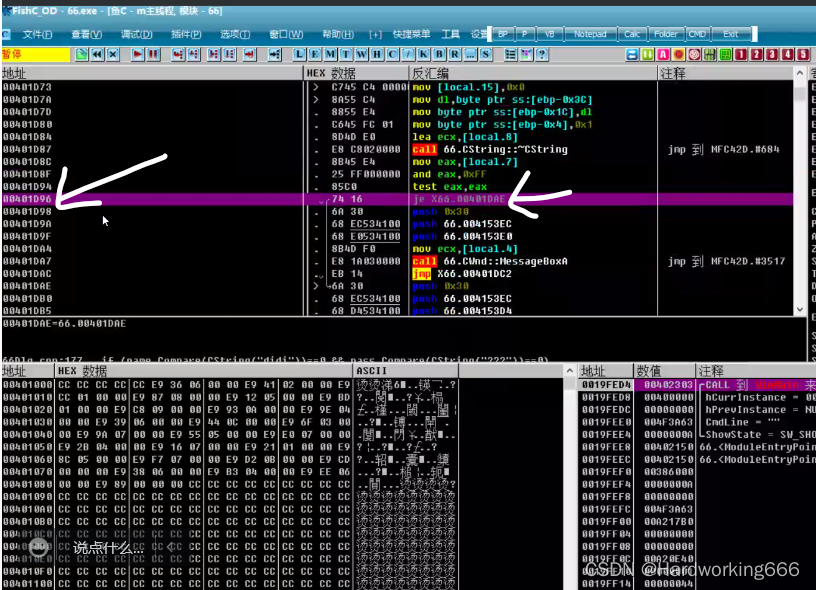Pause execution with red pause icon

click(154, 55)
